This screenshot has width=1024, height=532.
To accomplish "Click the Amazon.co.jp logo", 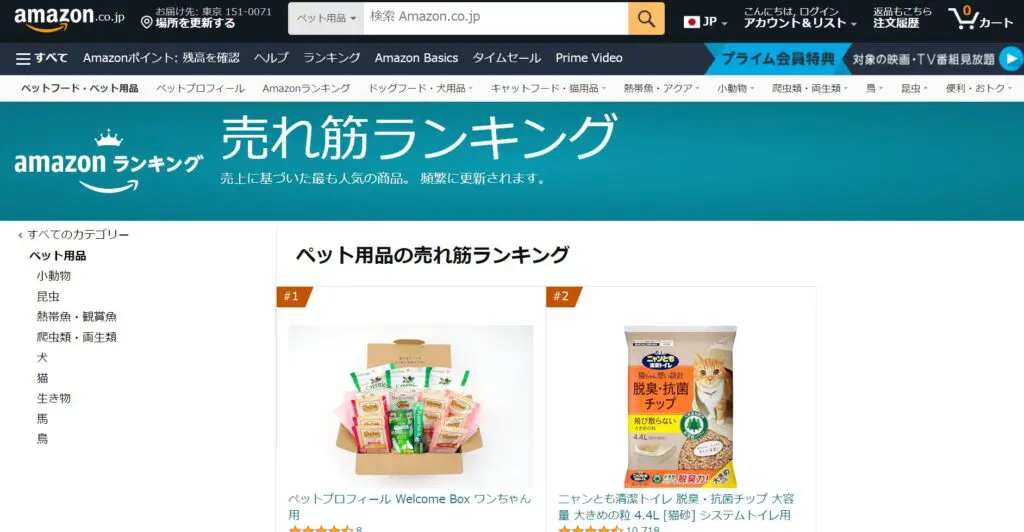I will pos(69,18).
